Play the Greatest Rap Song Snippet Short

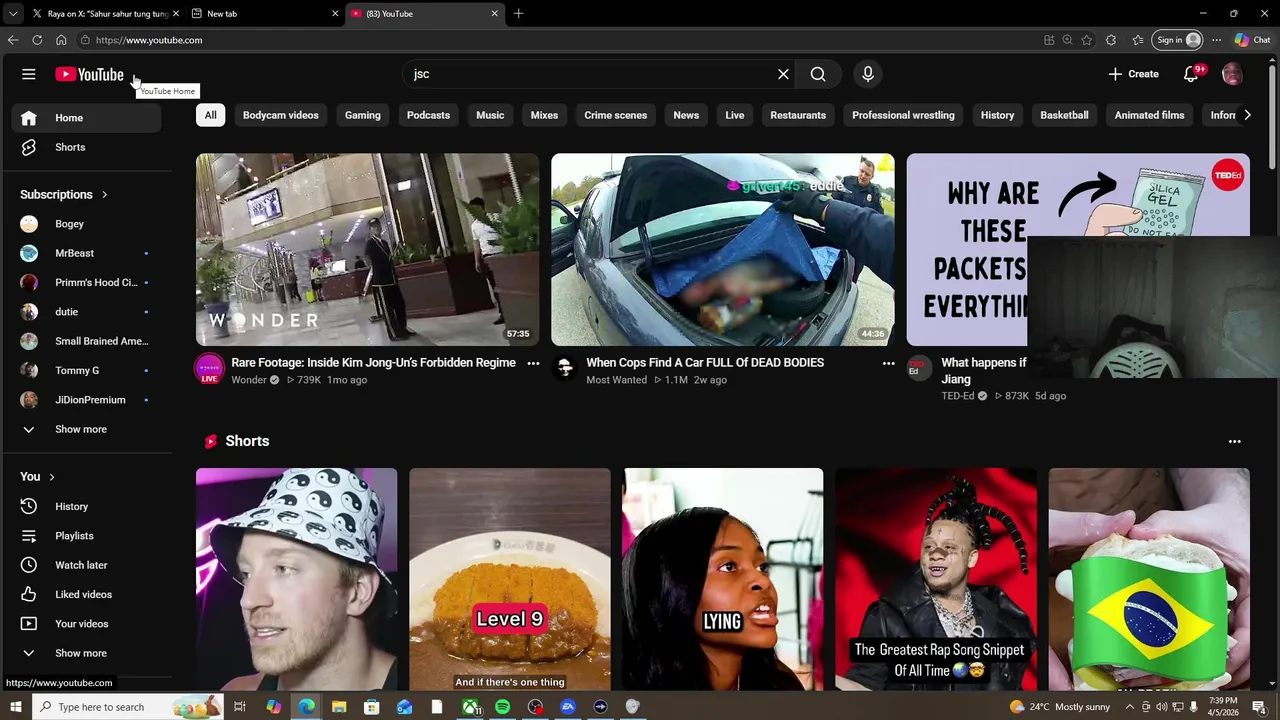[936, 579]
